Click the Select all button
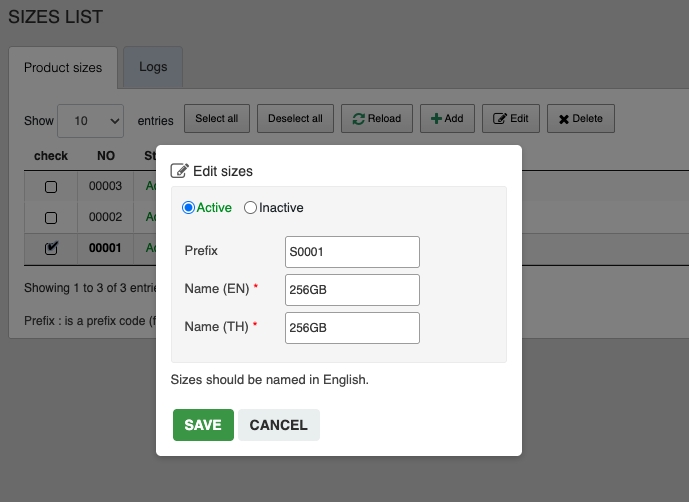Viewport: 689px width, 502px height. [x=217, y=119]
